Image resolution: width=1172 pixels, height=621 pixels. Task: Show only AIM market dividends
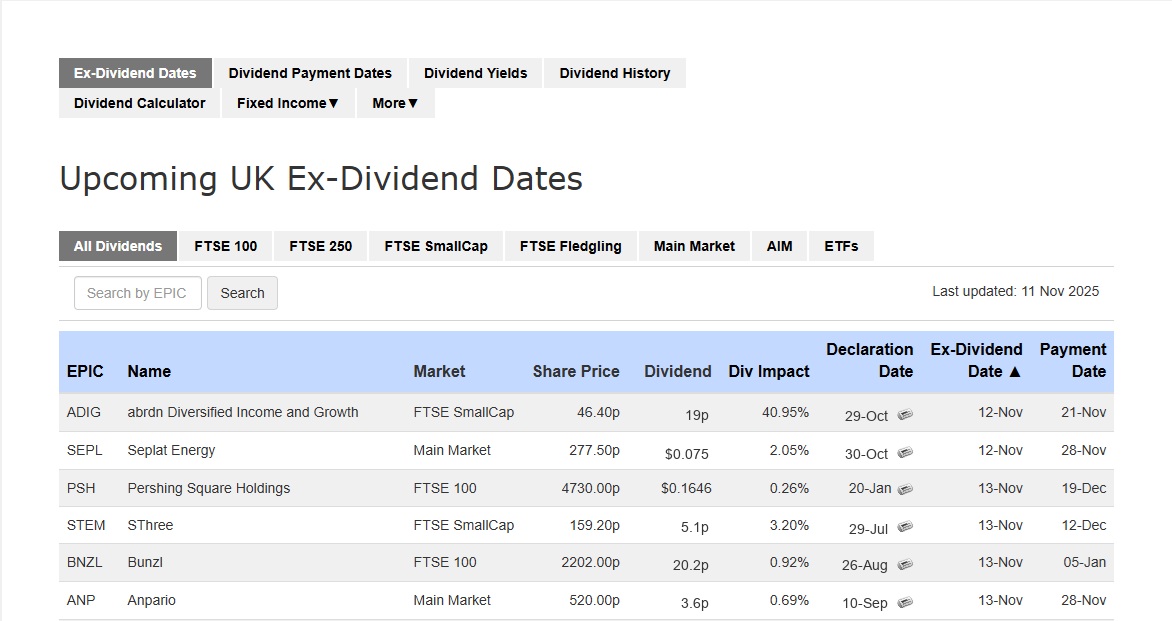779,246
